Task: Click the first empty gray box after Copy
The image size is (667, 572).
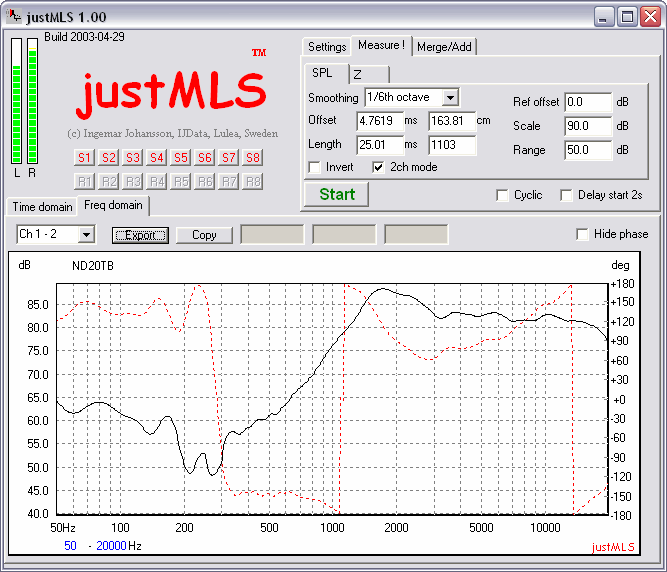Action: tap(272, 234)
